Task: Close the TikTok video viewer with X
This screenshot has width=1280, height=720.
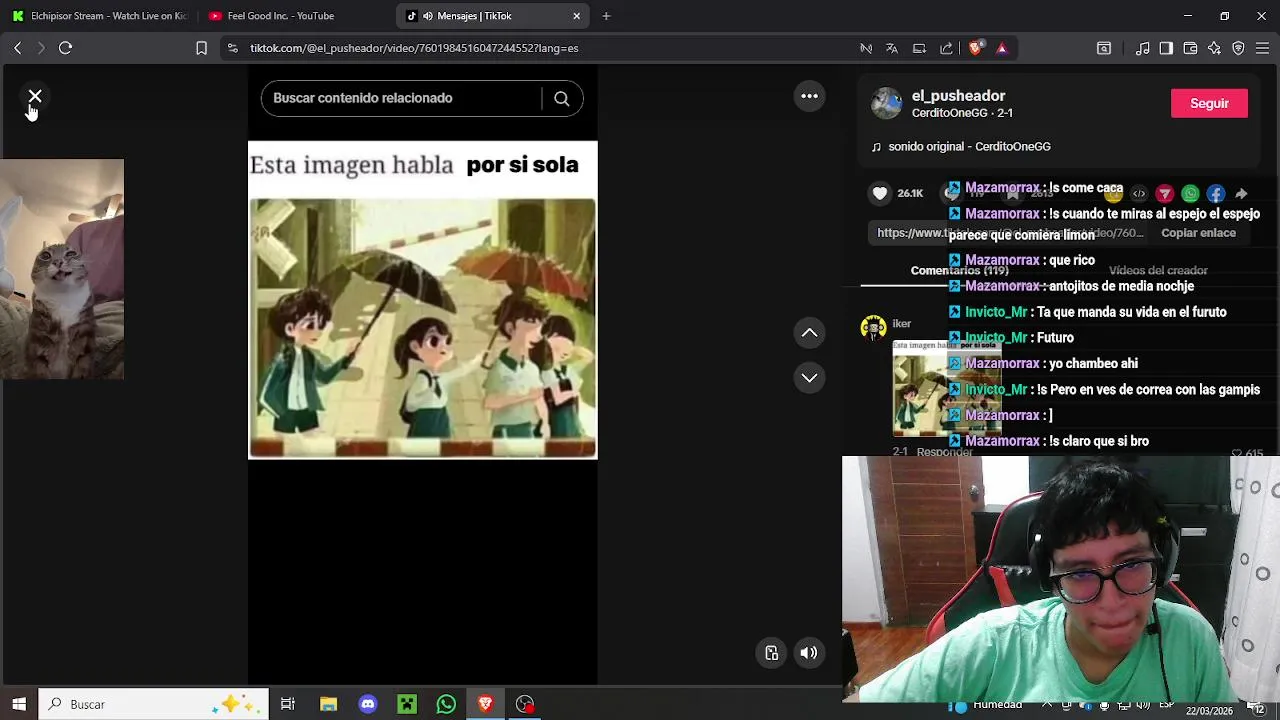Action: pos(35,96)
